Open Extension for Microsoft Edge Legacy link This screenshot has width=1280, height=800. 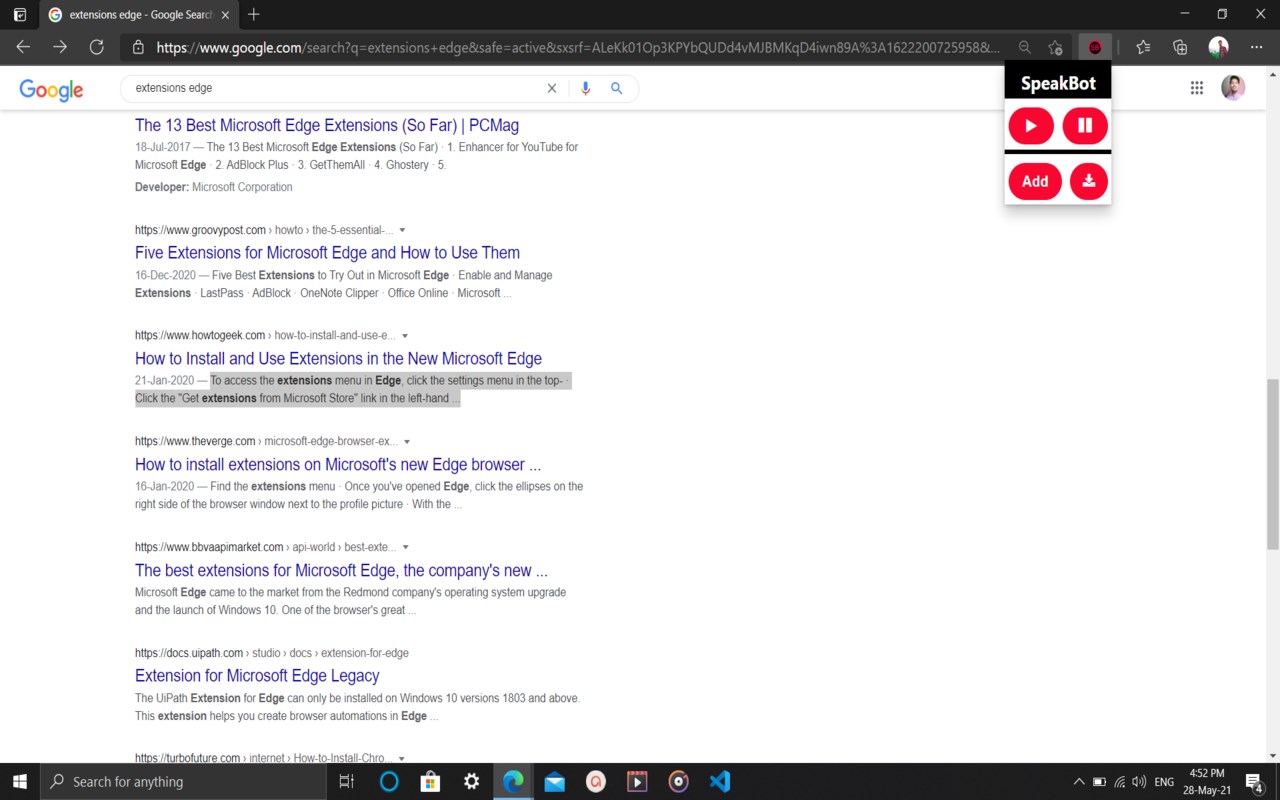[257, 675]
